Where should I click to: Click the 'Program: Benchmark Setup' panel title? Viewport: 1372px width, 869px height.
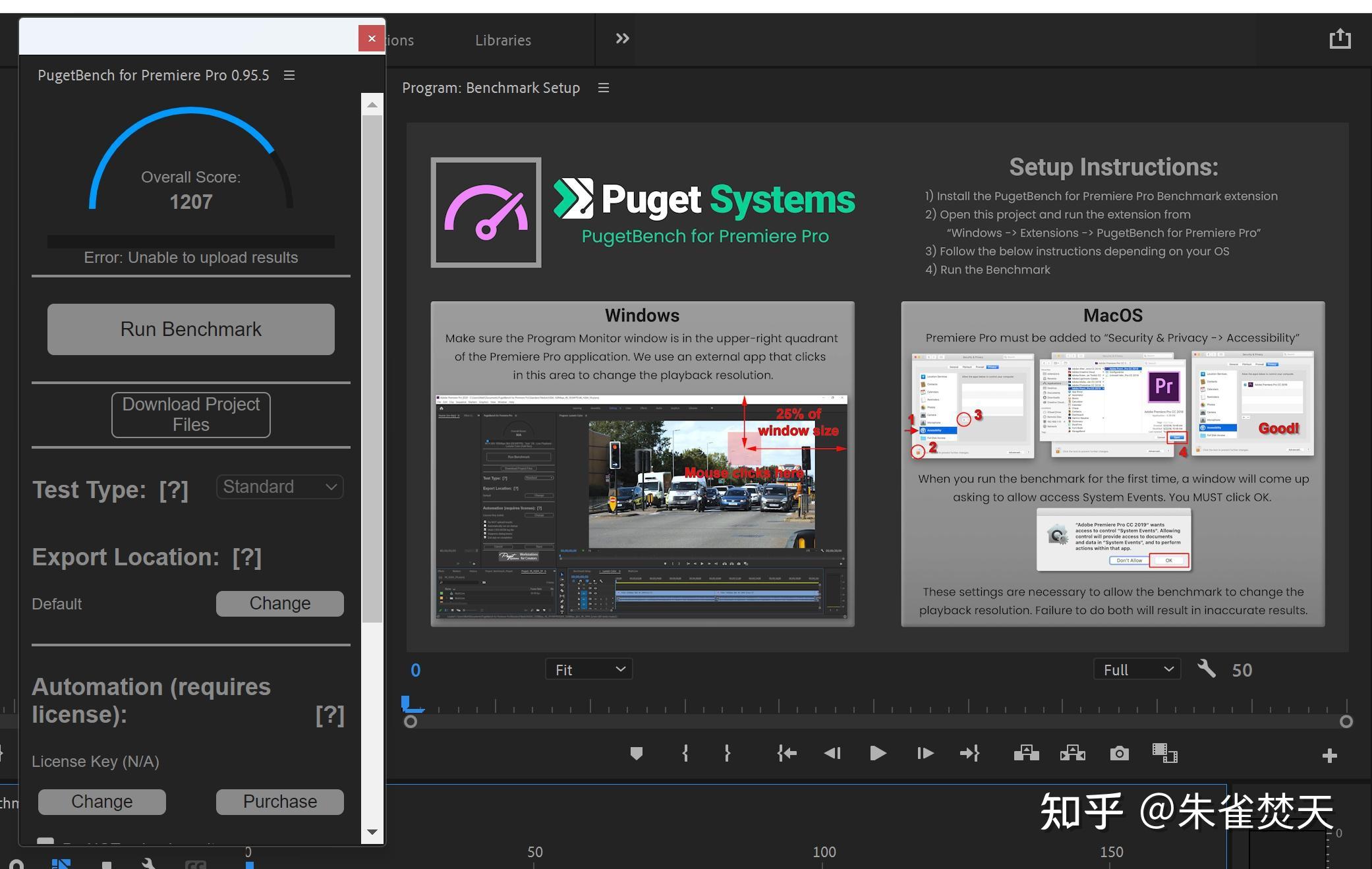tap(491, 88)
